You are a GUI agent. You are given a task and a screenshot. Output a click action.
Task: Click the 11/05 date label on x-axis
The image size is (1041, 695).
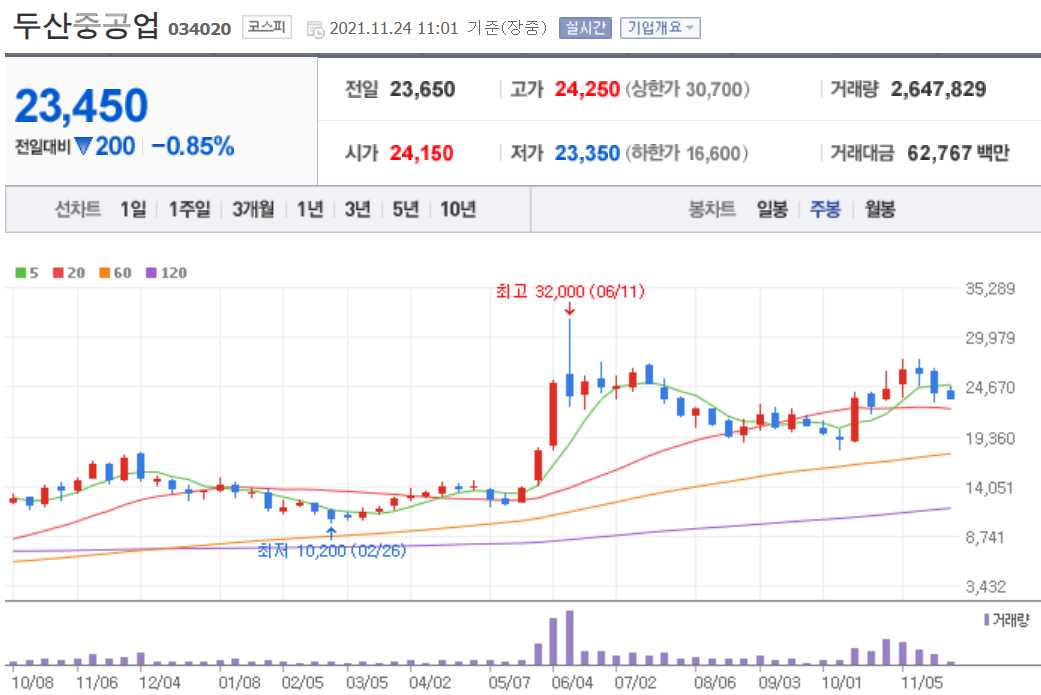click(x=921, y=682)
